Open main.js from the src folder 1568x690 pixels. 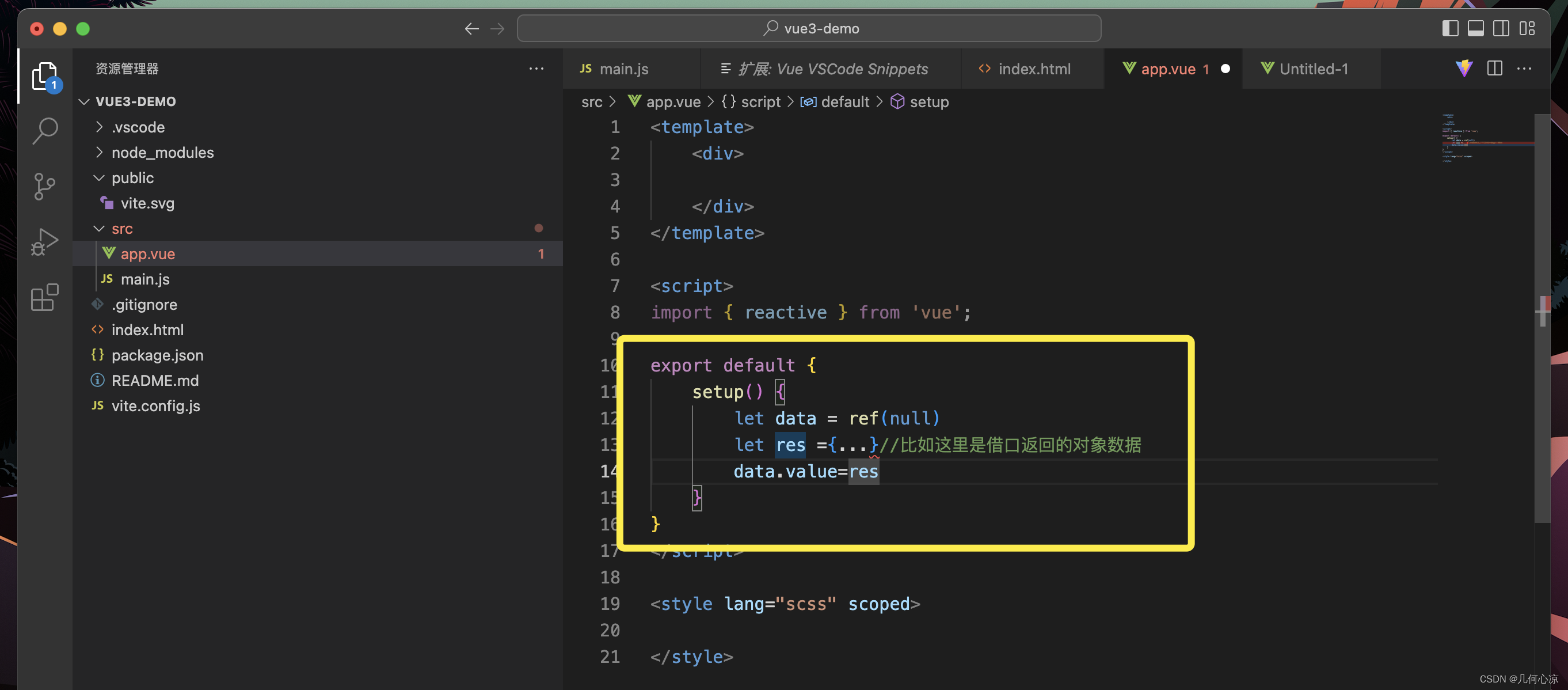317,279
